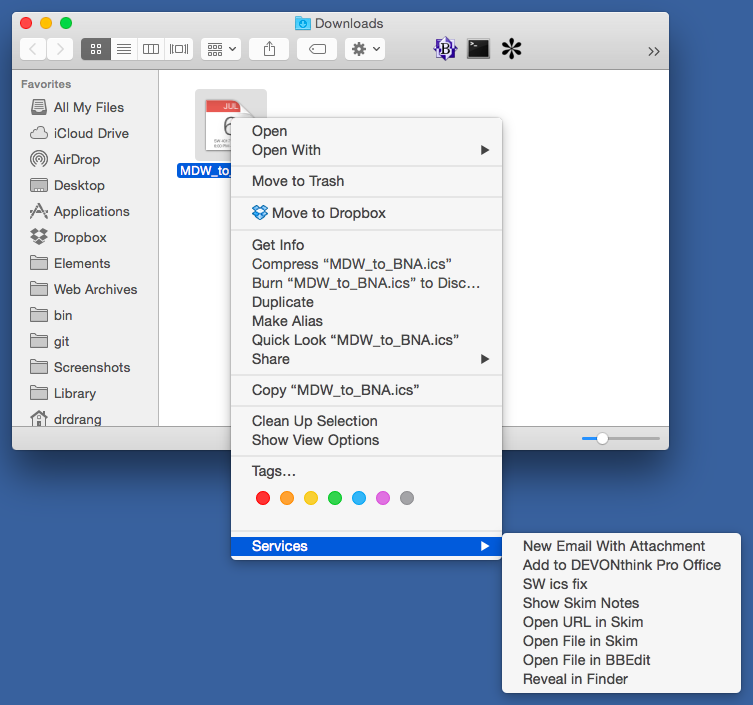Click the black asterisk toolbar icon
The width and height of the screenshot is (753, 705).
tap(512, 48)
